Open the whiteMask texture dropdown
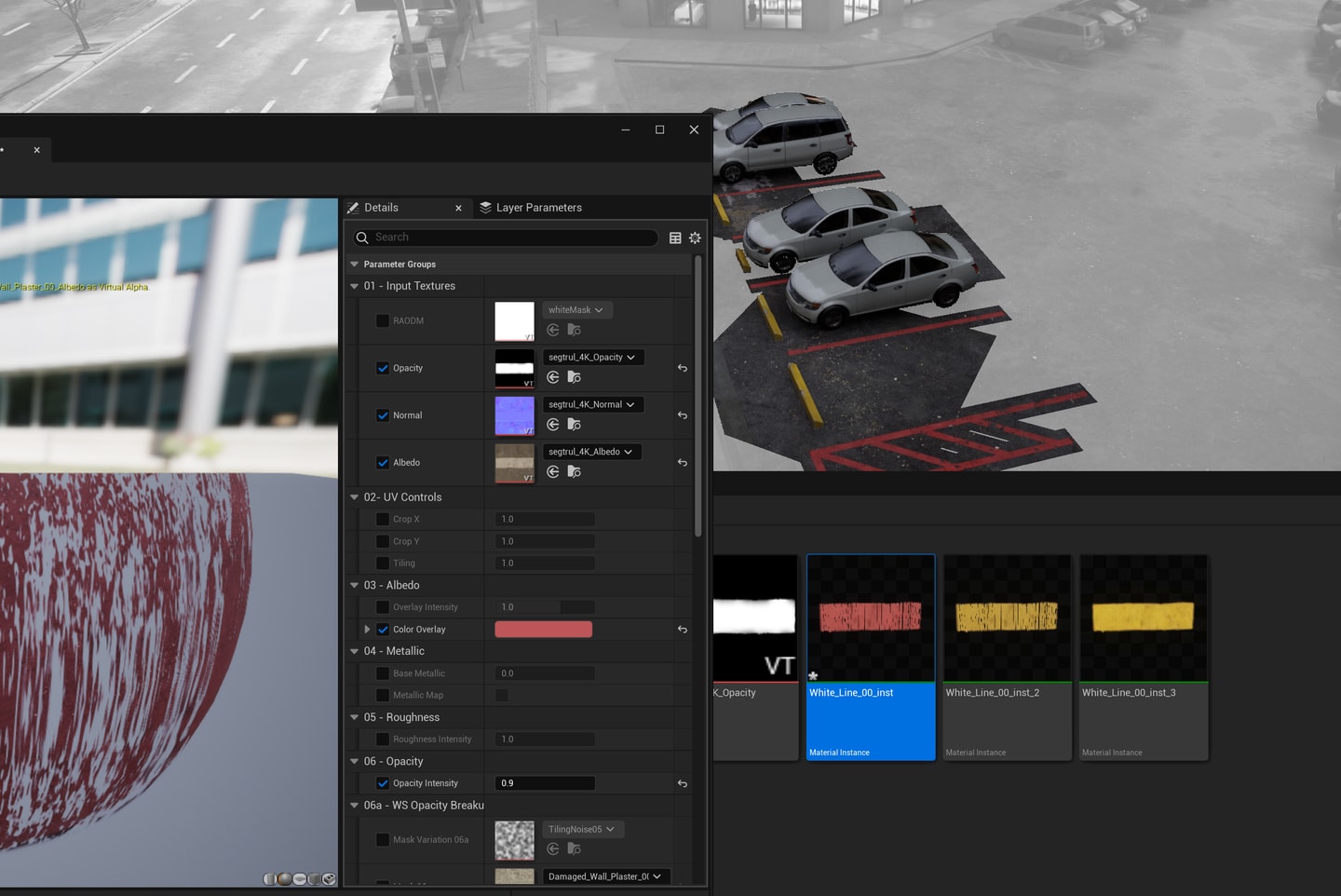This screenshot has width=1341, height=896. click(577, 310)
